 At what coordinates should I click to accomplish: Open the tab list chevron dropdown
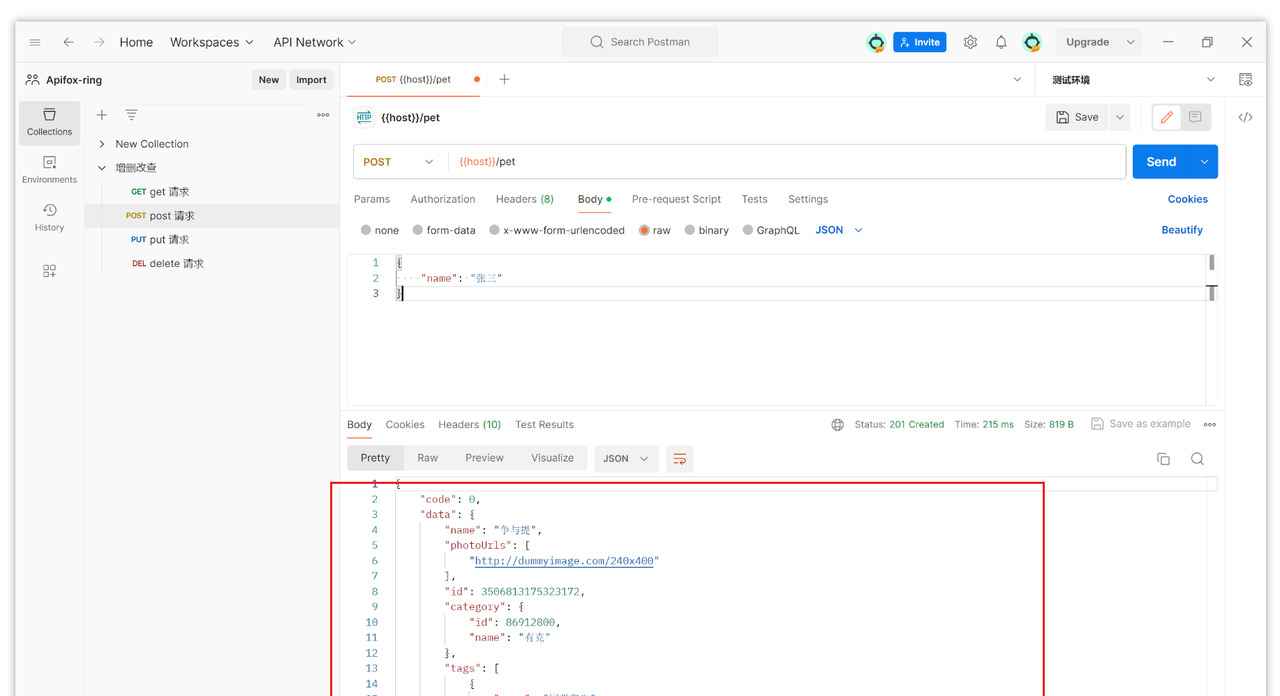click(1017, 79)
